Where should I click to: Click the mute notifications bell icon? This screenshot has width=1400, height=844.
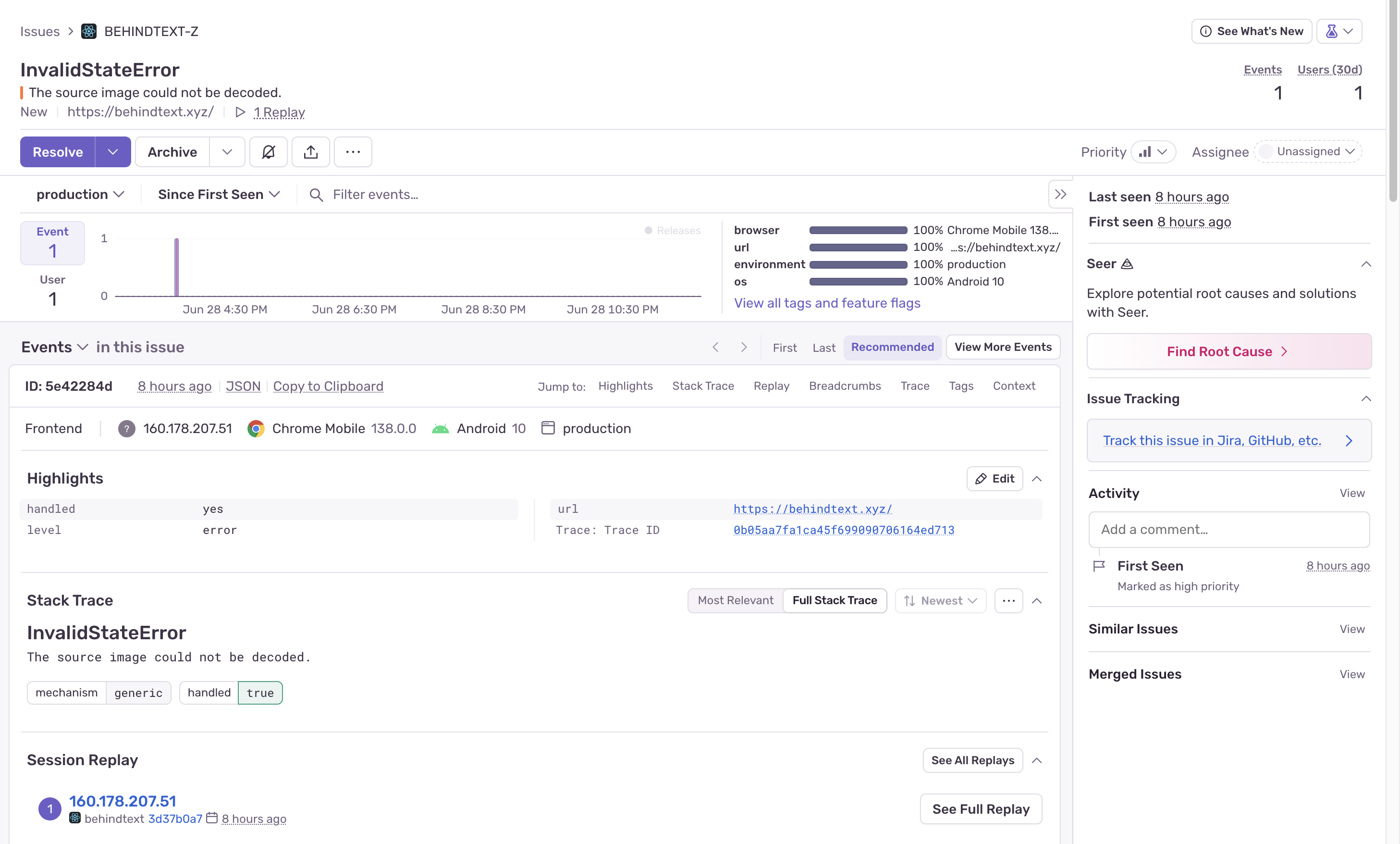(x=268, y=152)
